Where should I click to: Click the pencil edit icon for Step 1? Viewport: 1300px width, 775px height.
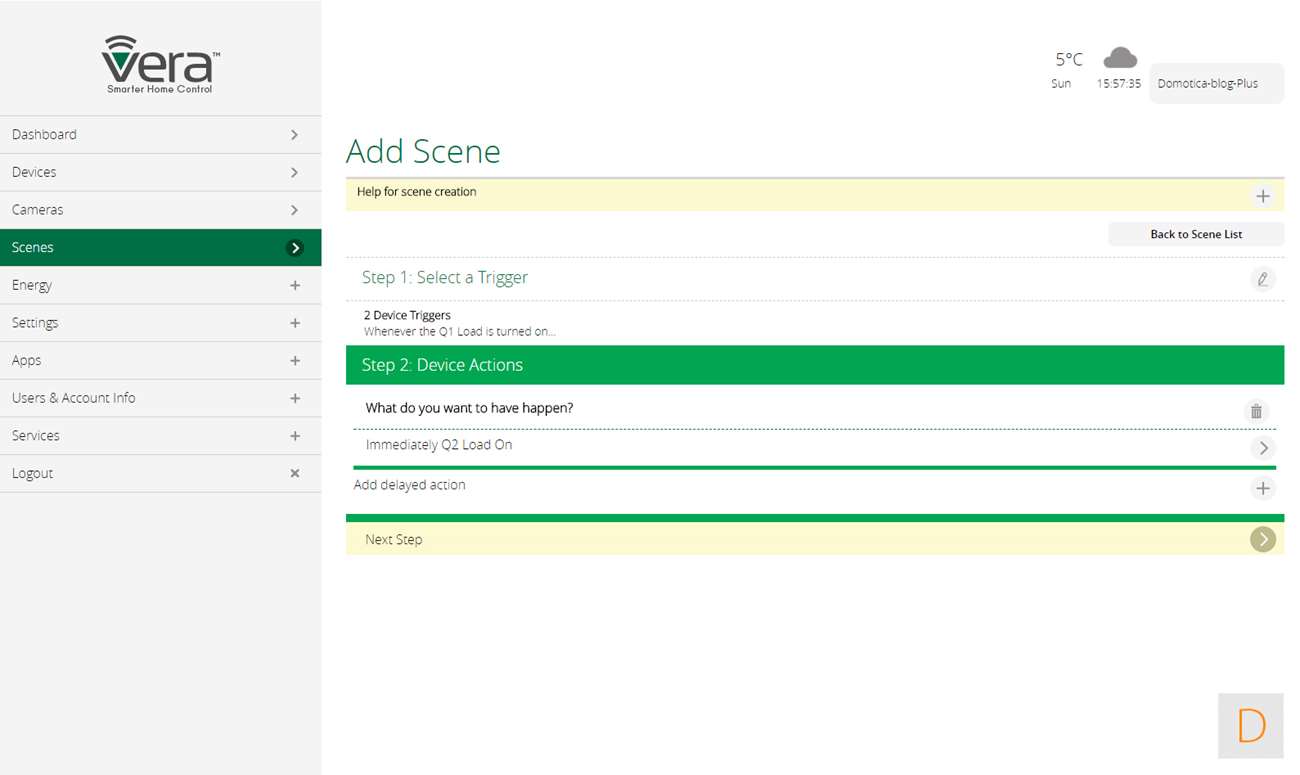click(1262, 279)
